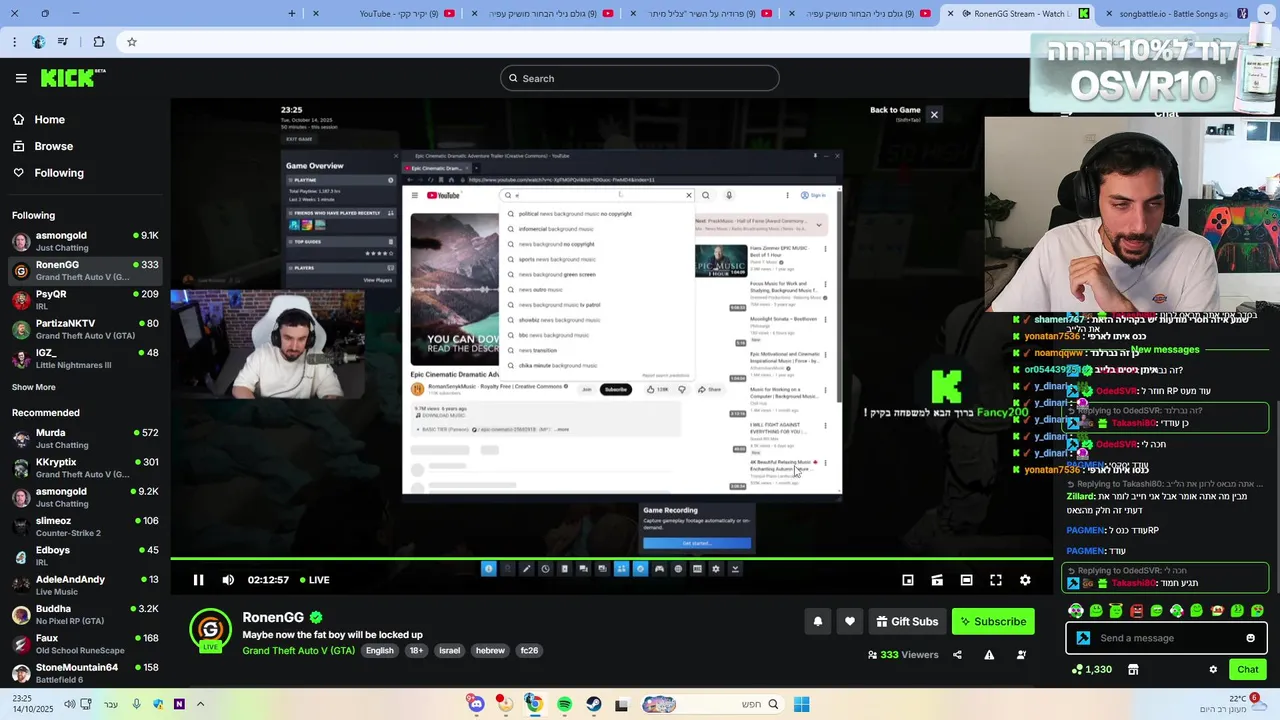The image size is (1280, 720).
Task: Open player settings gear
Action: pos(1025,580)
